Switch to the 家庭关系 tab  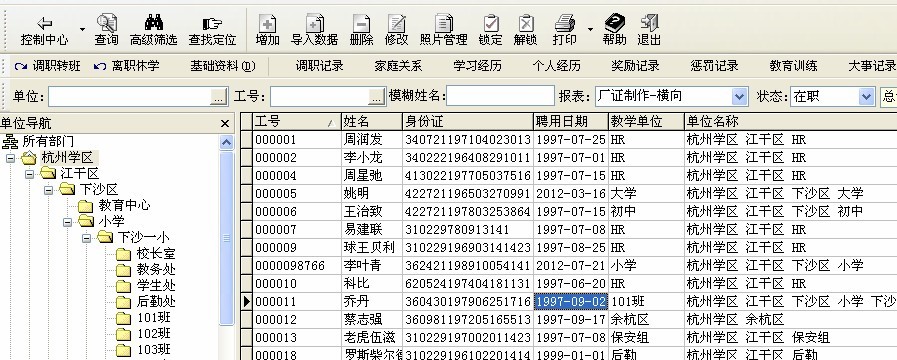pyautogui.click(x=398, y=66)
